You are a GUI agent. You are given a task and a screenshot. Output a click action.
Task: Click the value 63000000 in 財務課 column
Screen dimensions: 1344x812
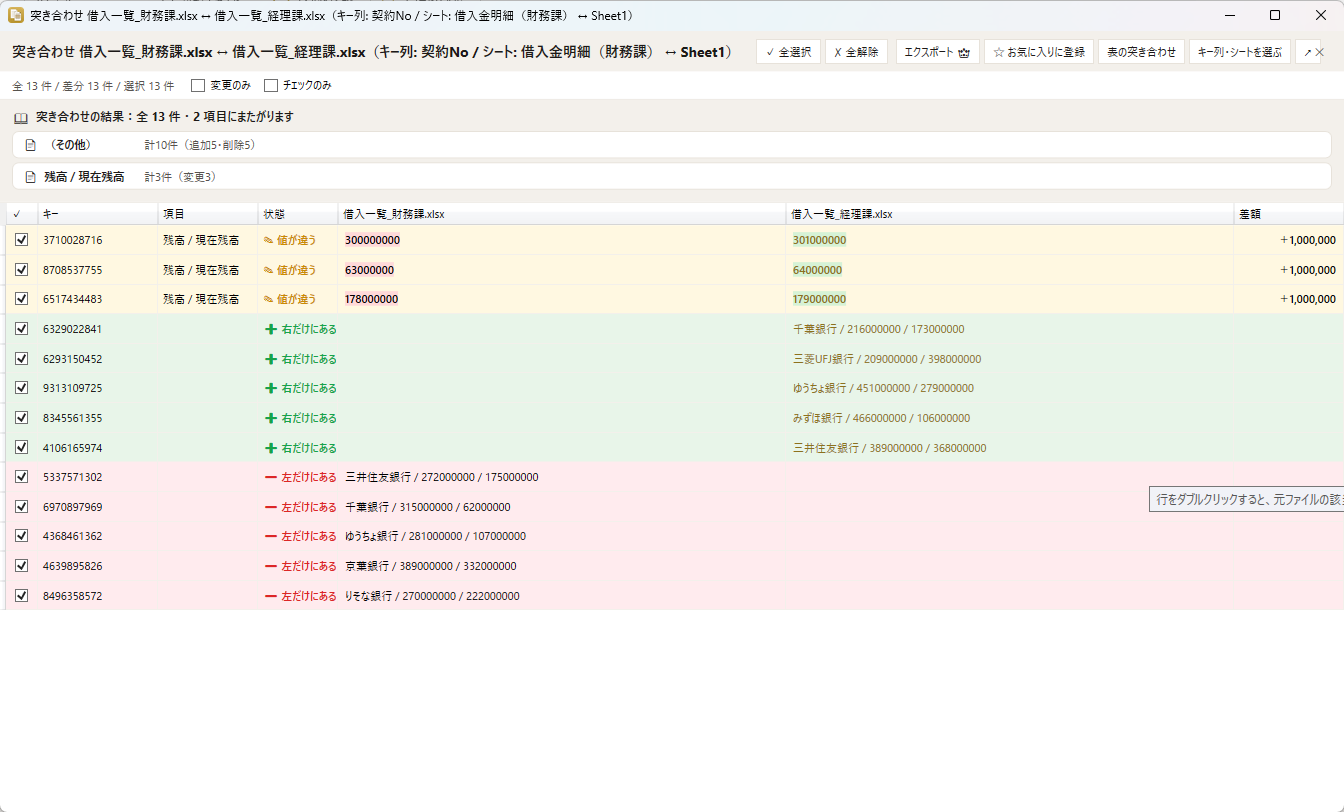(369, 270)
